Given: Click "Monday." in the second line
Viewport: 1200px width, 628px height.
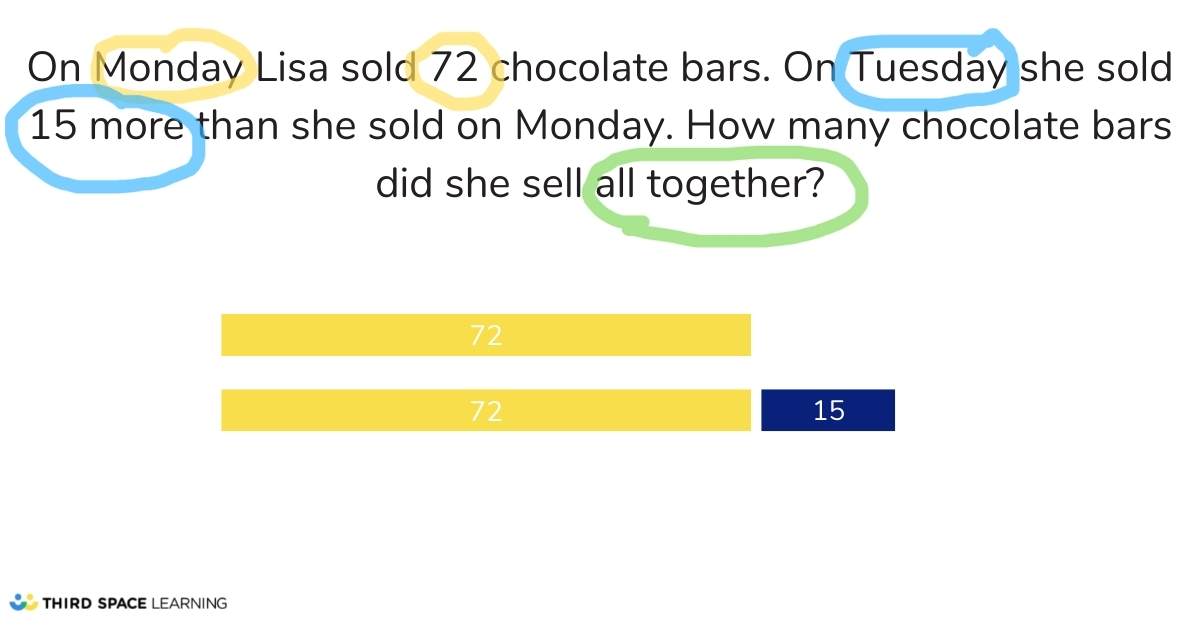Looking at the screenshot, I should click(594, 127).
